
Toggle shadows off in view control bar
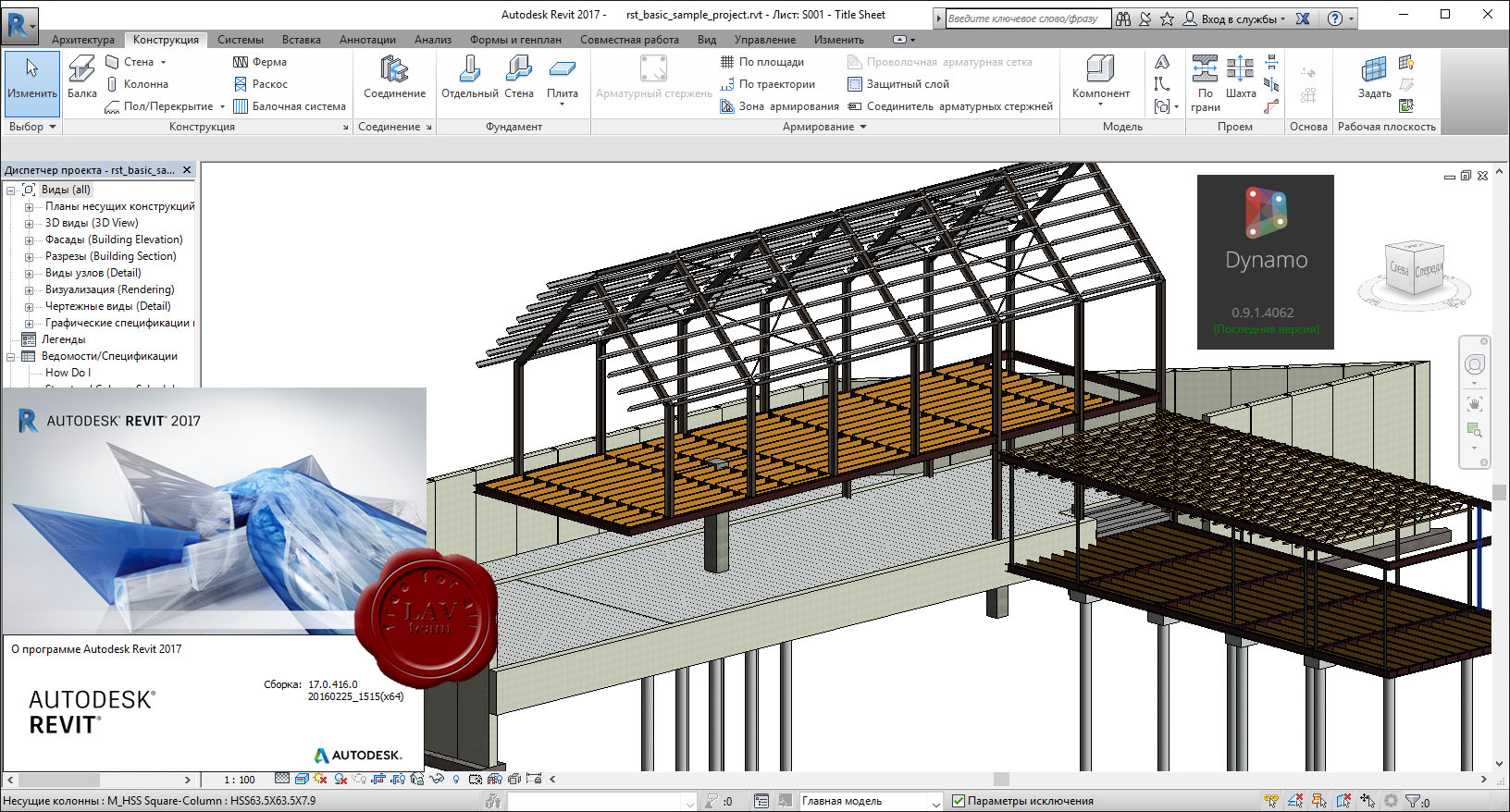pos(340,779)
